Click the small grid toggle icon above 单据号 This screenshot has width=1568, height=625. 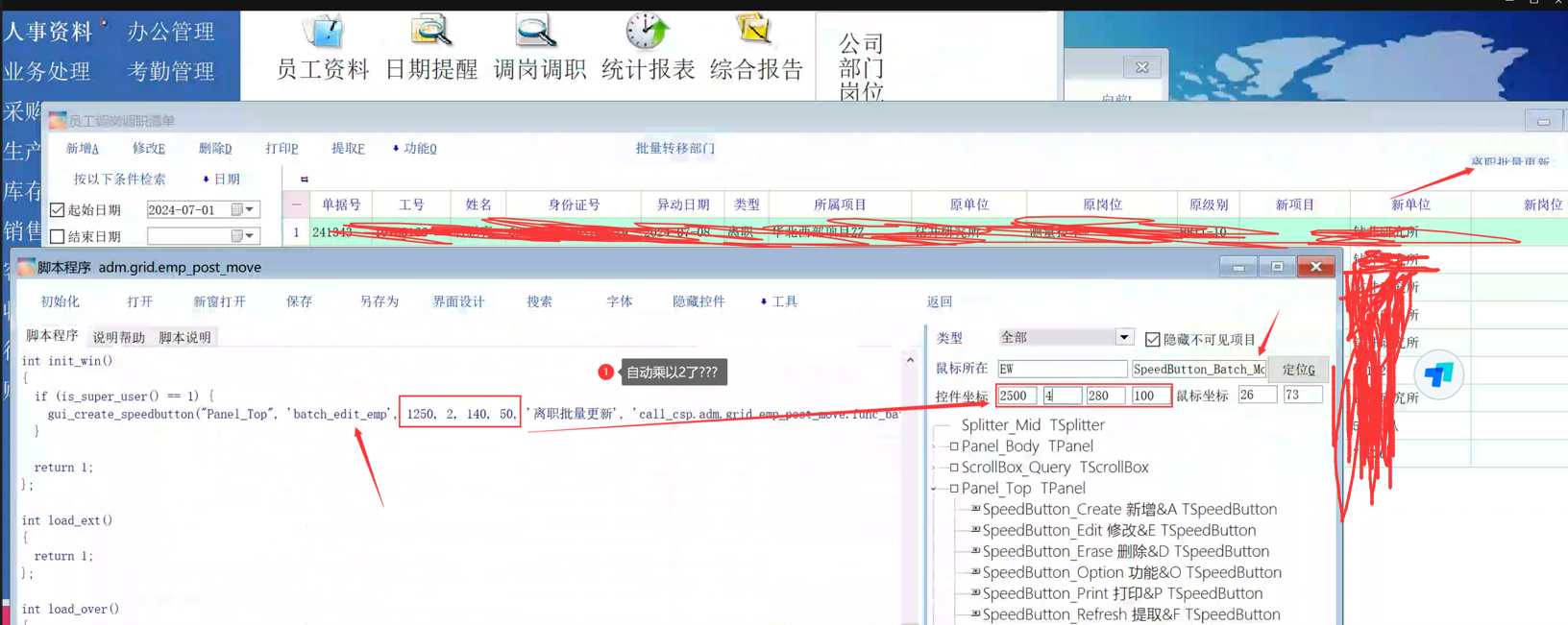(305, 180)
